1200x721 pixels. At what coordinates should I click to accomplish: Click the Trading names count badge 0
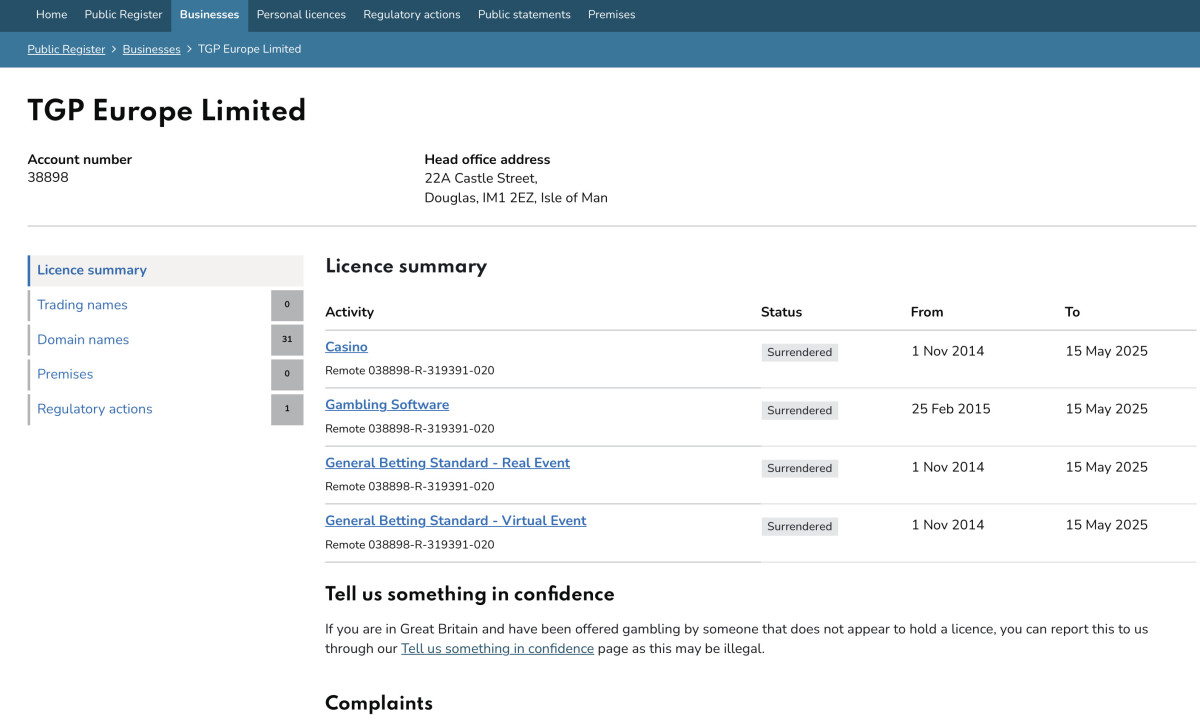287,305
